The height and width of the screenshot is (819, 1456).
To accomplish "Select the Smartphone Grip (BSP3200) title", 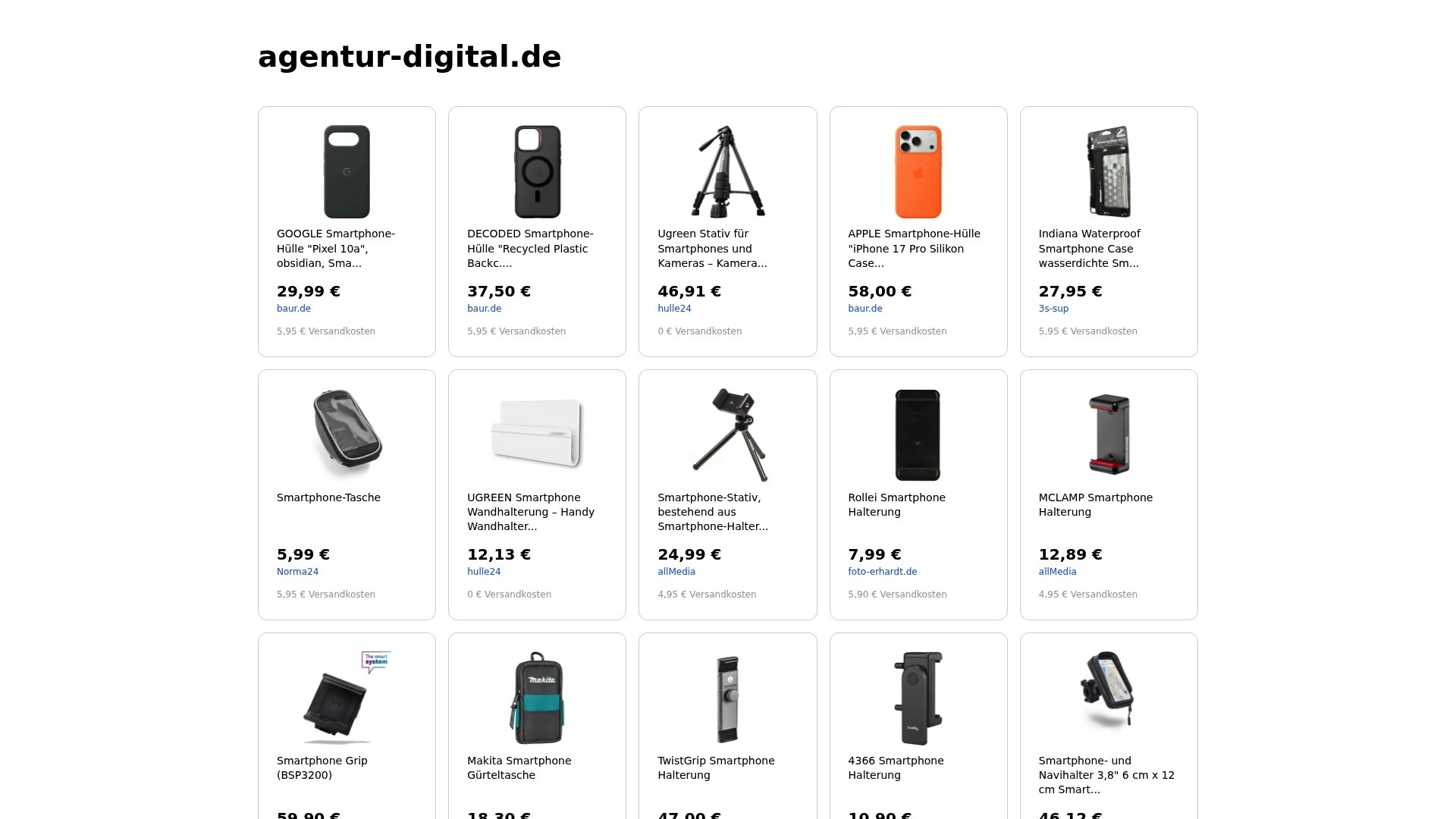I will coord(322,768).
